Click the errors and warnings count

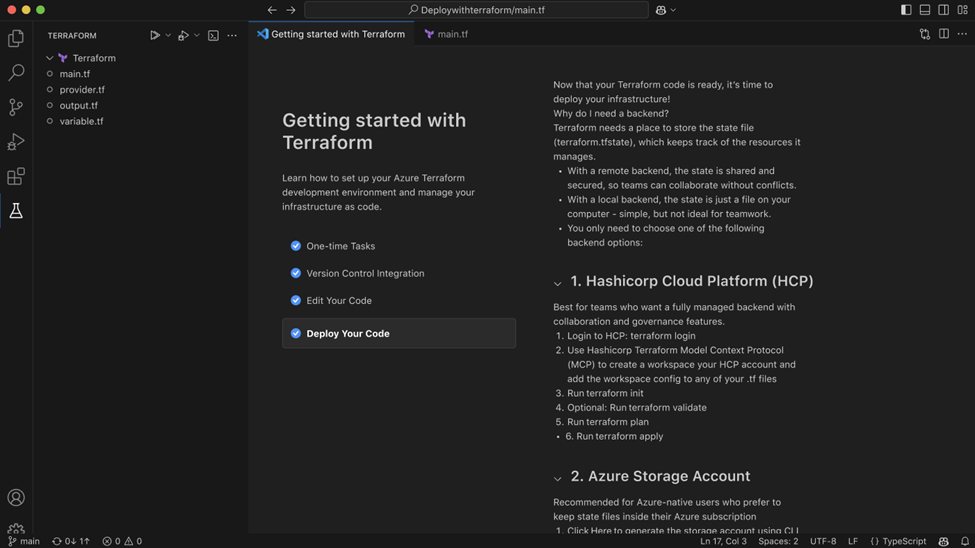tap(122, 541)
